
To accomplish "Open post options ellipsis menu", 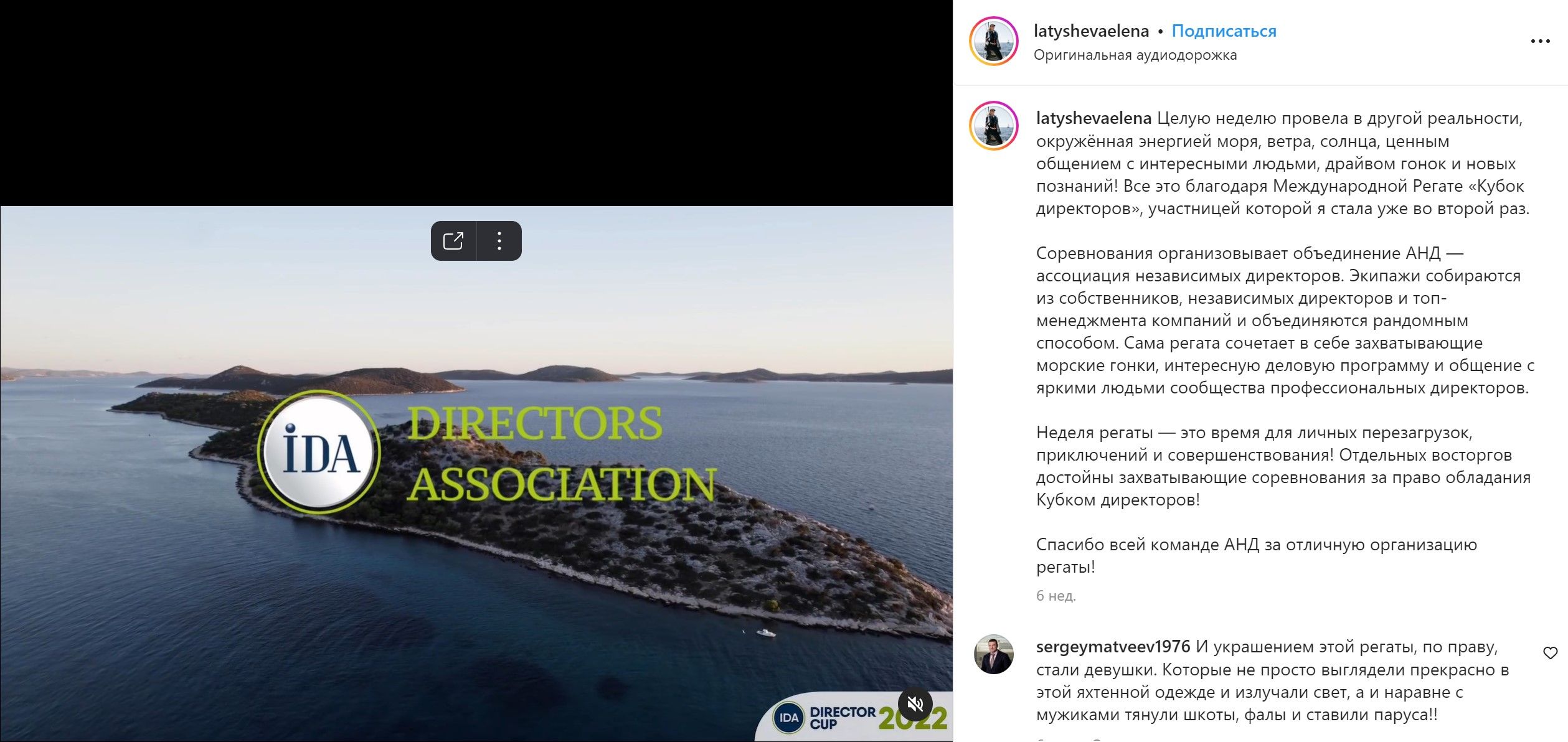I will click(x=1540, y=41).
